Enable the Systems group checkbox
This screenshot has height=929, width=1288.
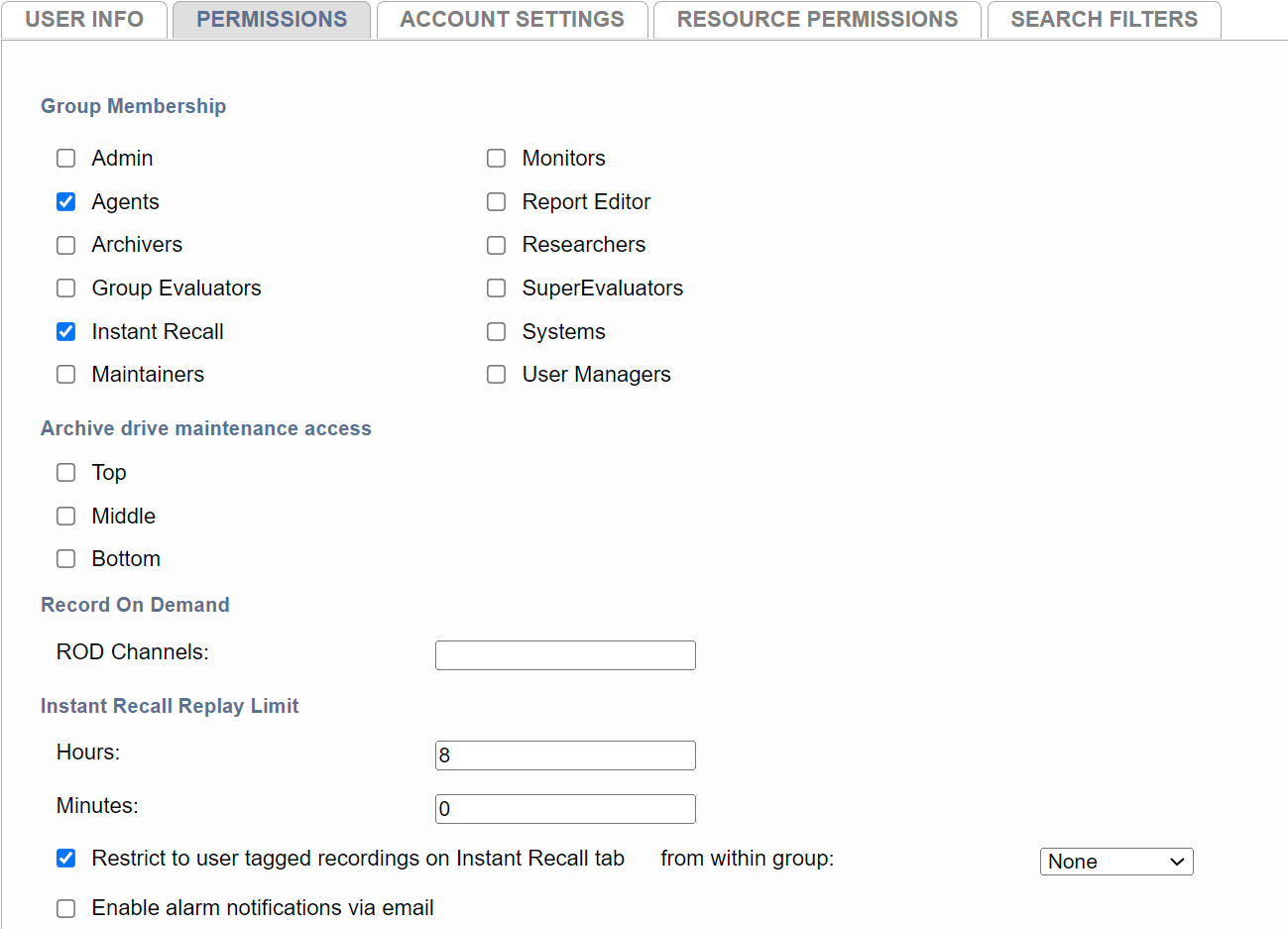pyautogui.click(x=496, y=331)
